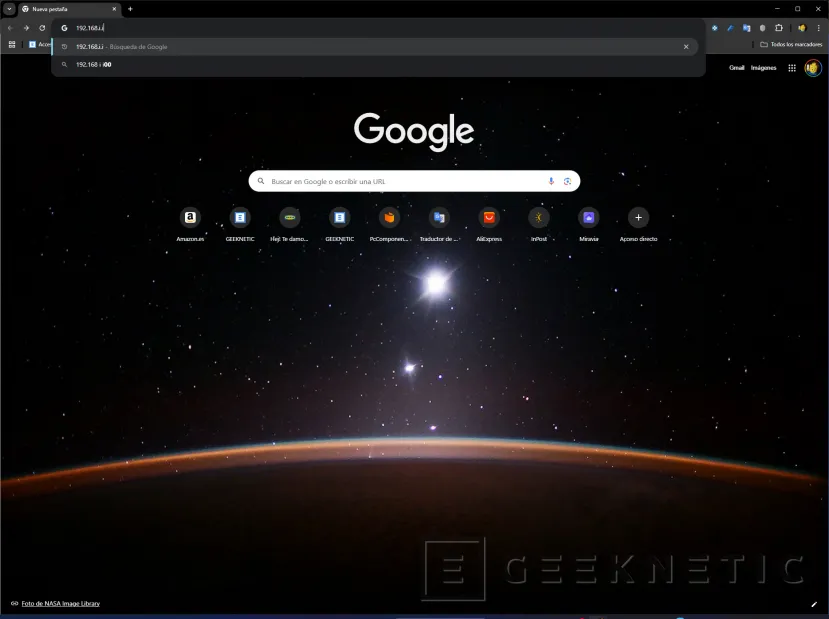Open the Chrome profile avatar in toolbar
This screenshot has width=829, height=619.
click(x=802, y=28)
